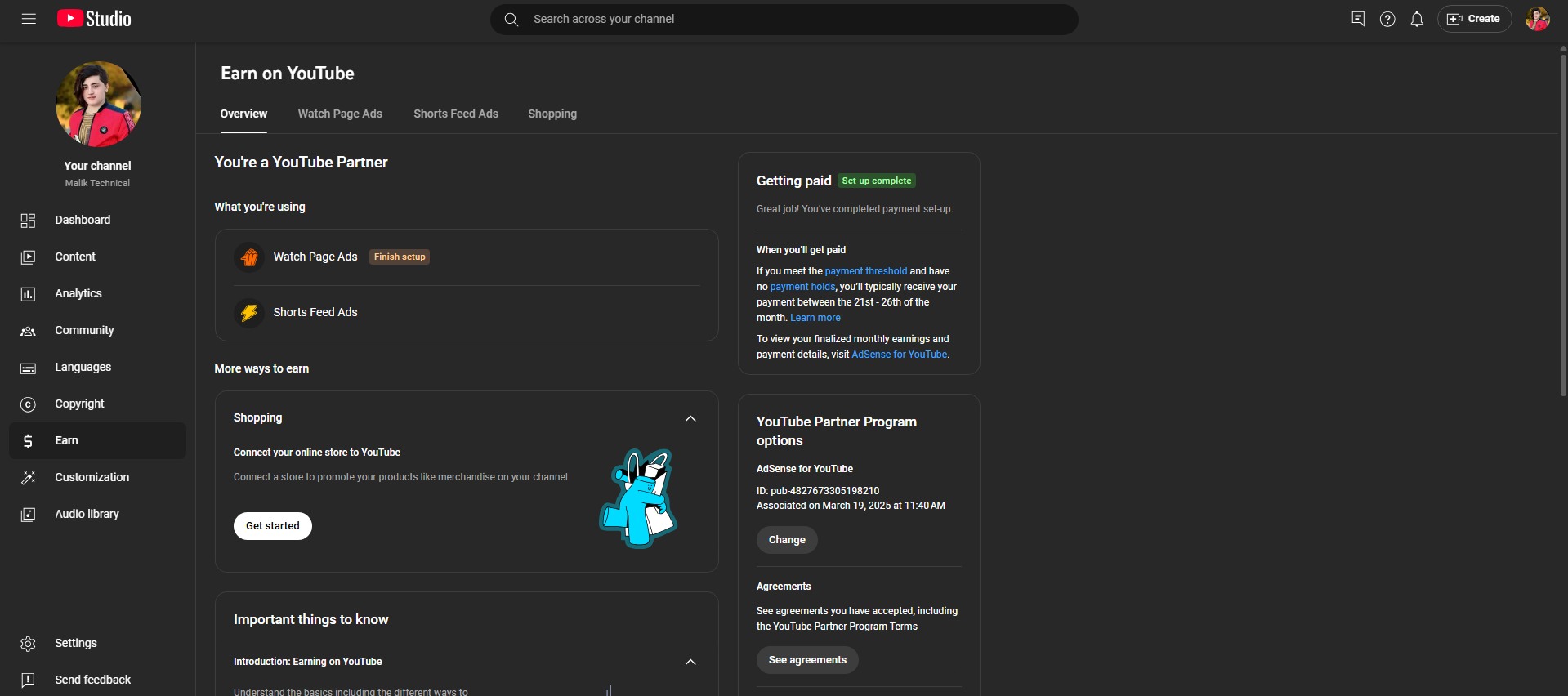
Task: Open Copyright in sidebar
Action: tap(79, 404)
